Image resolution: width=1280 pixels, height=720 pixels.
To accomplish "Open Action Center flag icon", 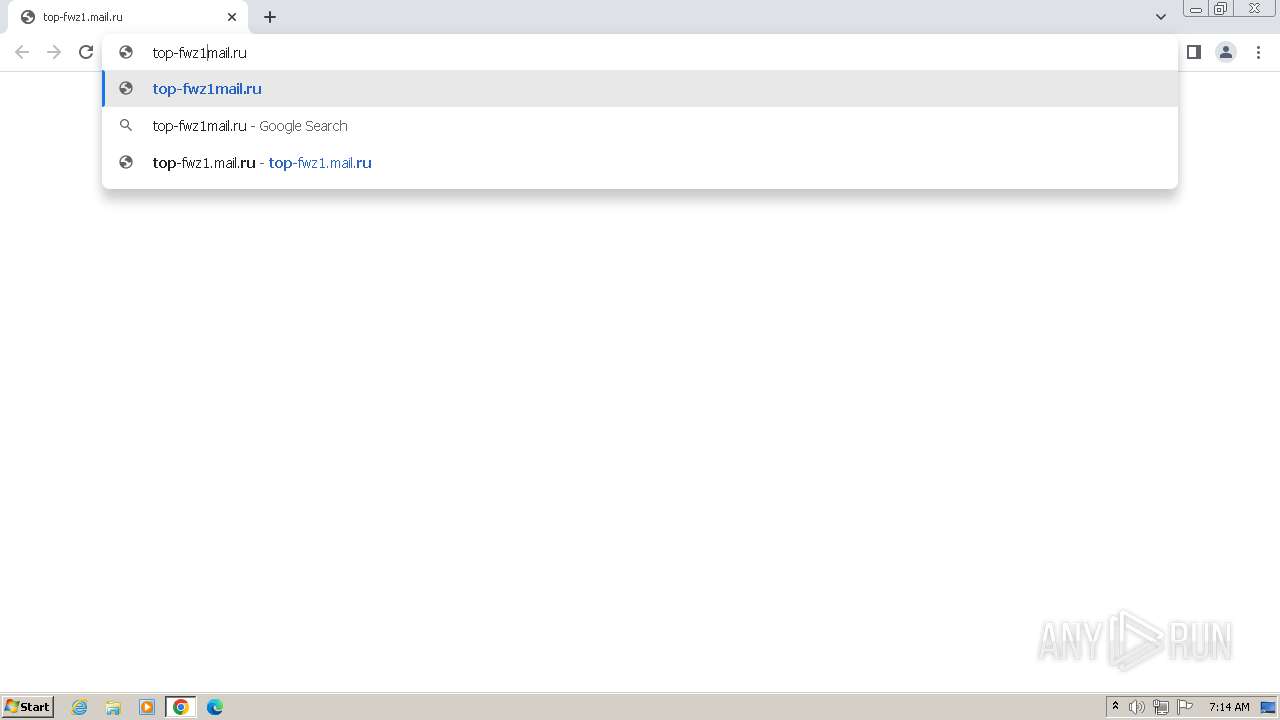I will (1185, 707).
